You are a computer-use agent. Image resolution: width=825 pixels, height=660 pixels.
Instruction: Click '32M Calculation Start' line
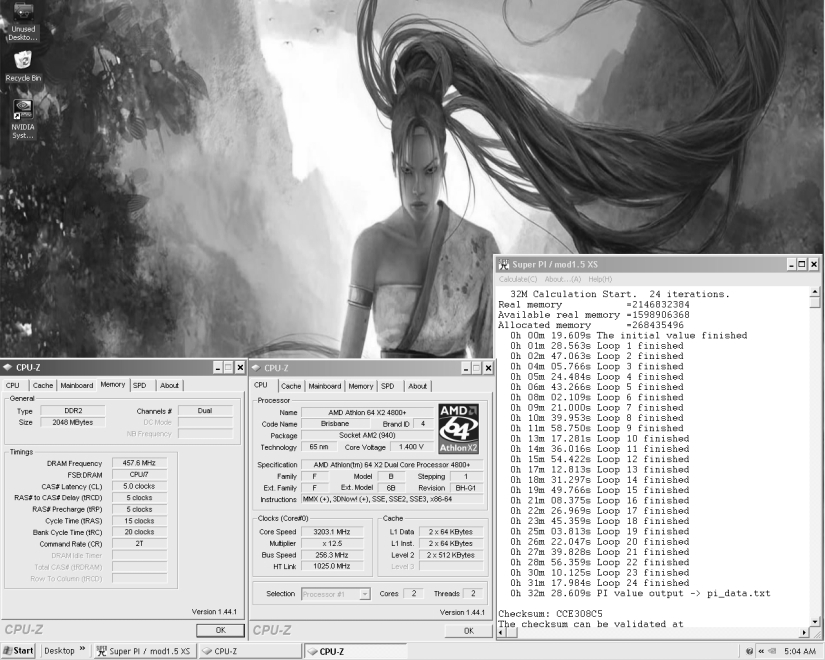click(620, 294)
